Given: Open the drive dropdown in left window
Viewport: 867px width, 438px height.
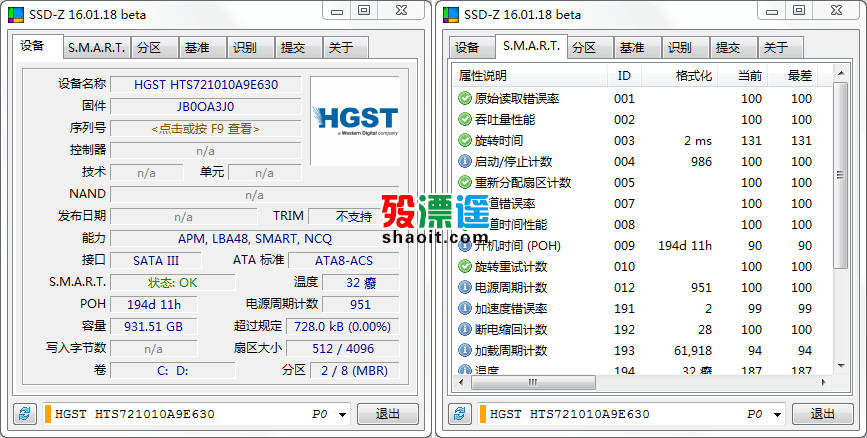Looking at the screenshot, I should [342, 414].
